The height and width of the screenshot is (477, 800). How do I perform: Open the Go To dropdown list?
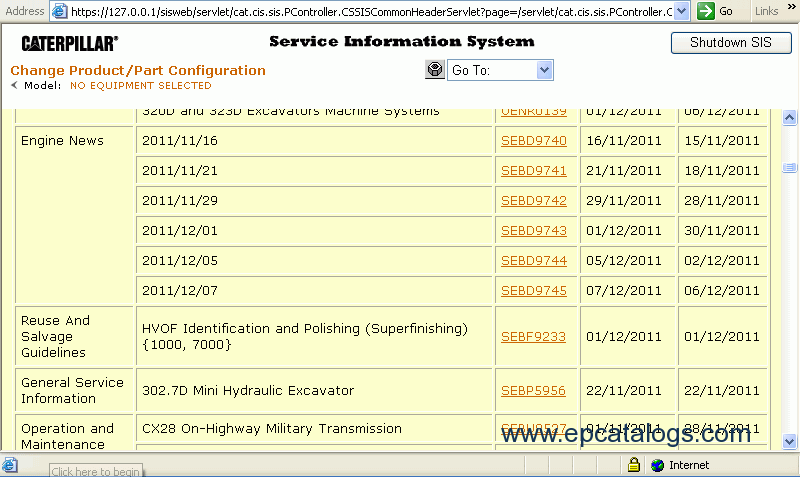point(544,70)
